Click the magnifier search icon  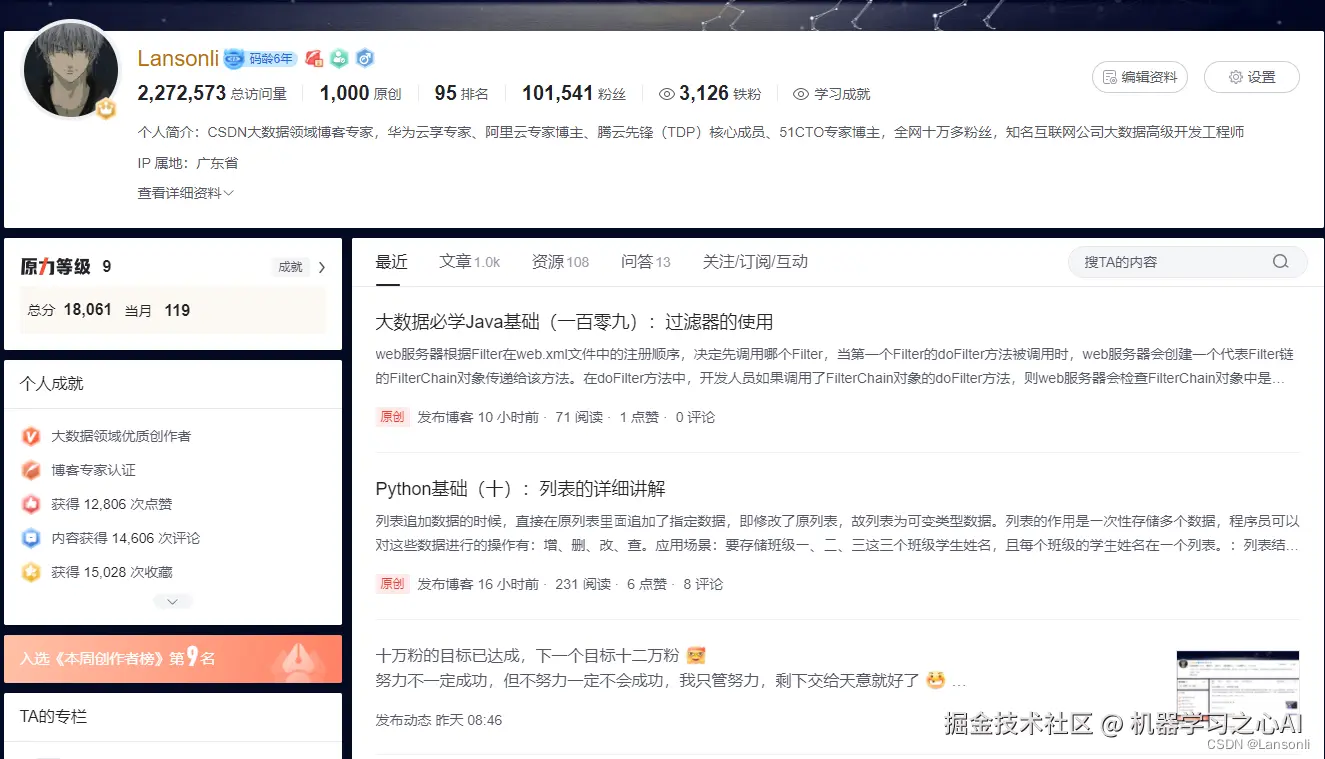pyautogui.click(x=1280, y=262)
